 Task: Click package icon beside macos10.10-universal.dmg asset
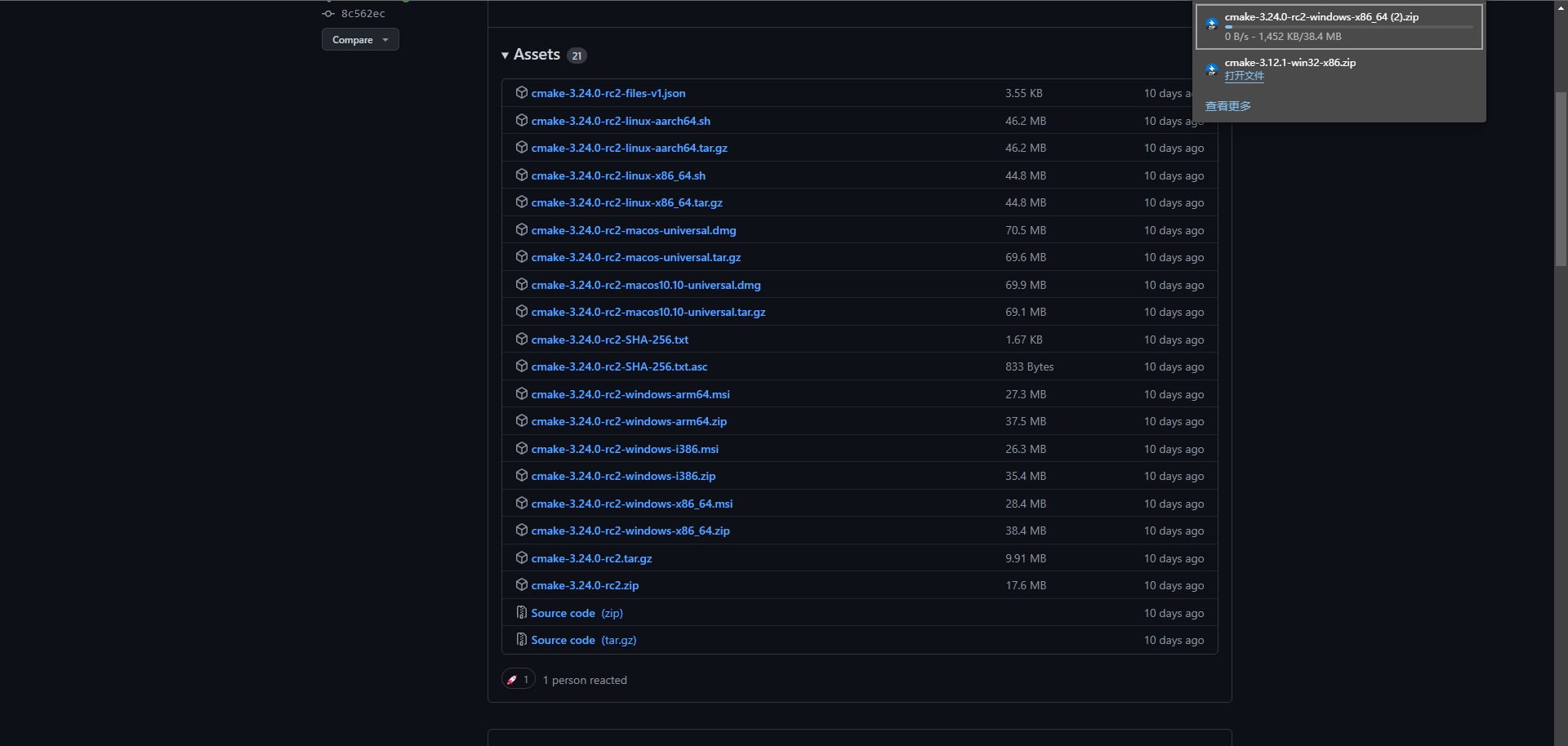coord(522,284)
